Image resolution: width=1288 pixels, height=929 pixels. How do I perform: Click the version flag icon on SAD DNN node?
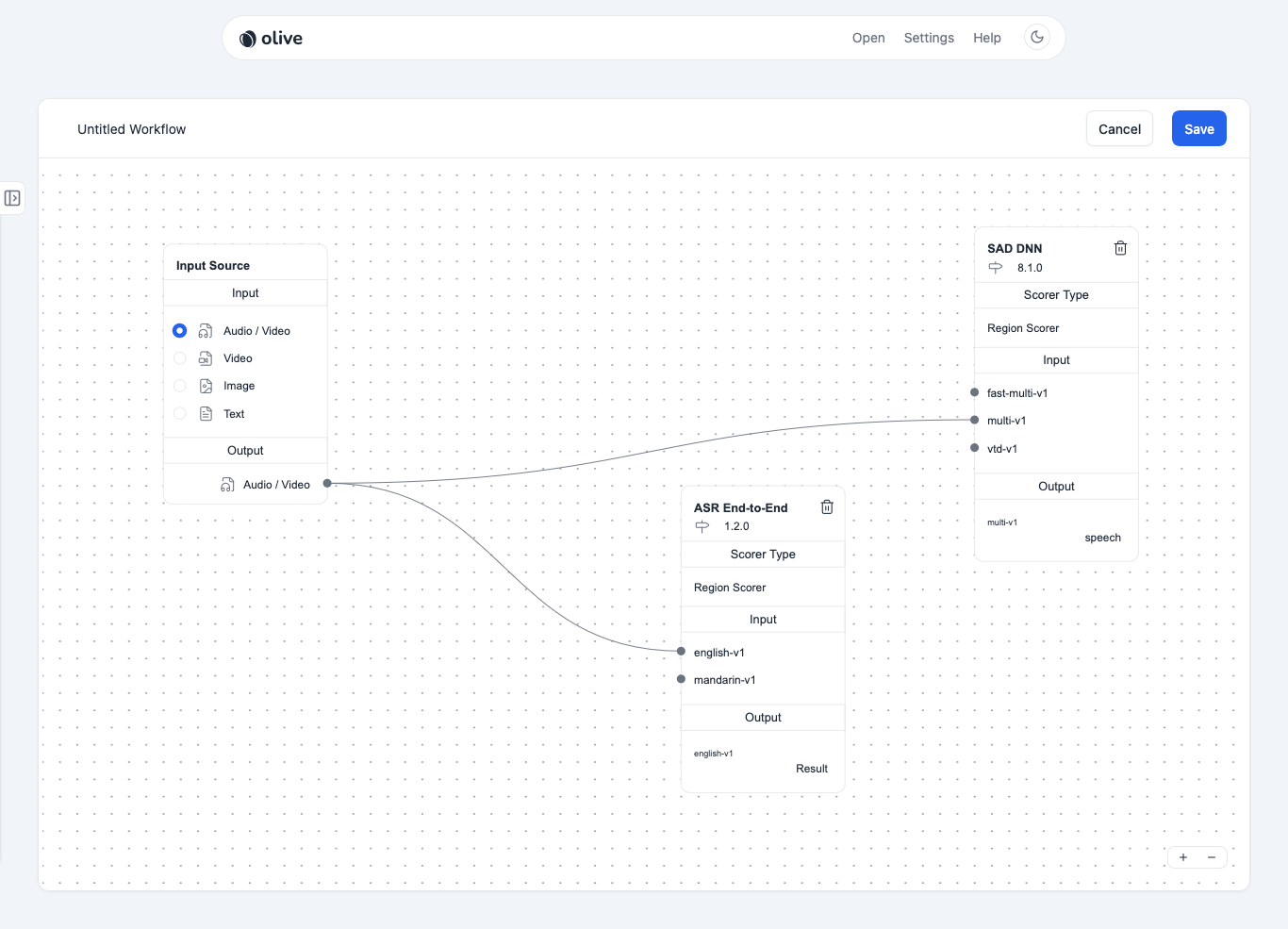pyautogui.click(x=994, y=267)
